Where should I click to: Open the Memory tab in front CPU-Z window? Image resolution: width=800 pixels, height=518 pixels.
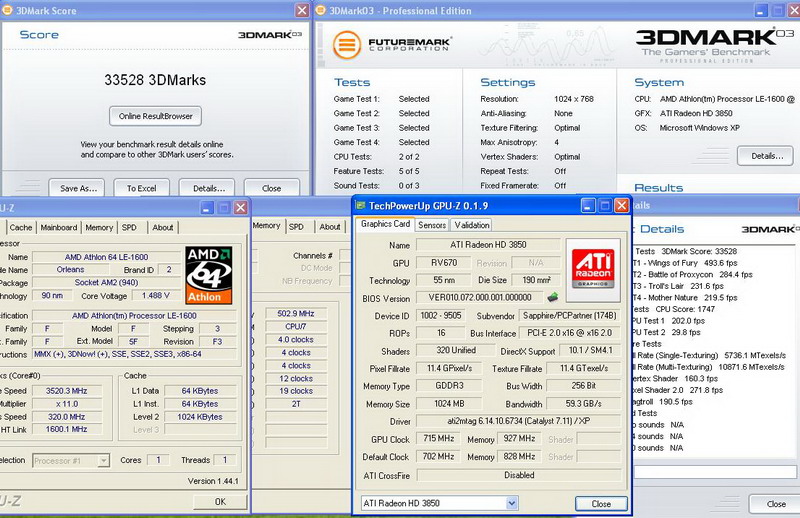pyautogui.click(x=99, y=228)
